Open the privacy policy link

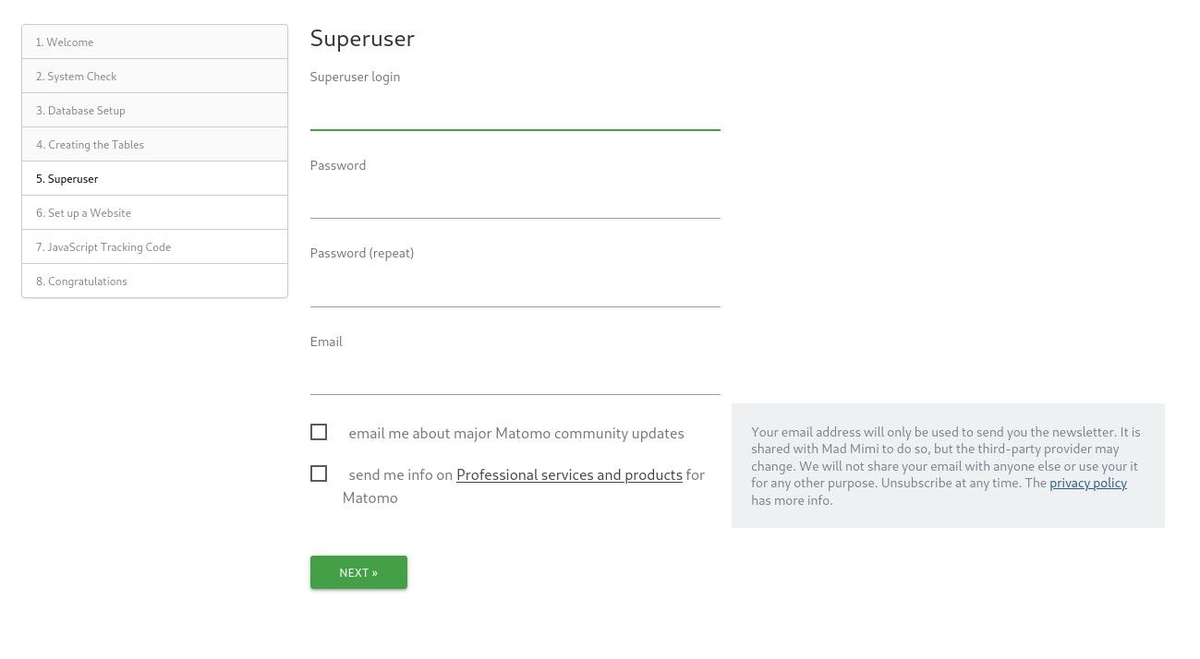1087,483
